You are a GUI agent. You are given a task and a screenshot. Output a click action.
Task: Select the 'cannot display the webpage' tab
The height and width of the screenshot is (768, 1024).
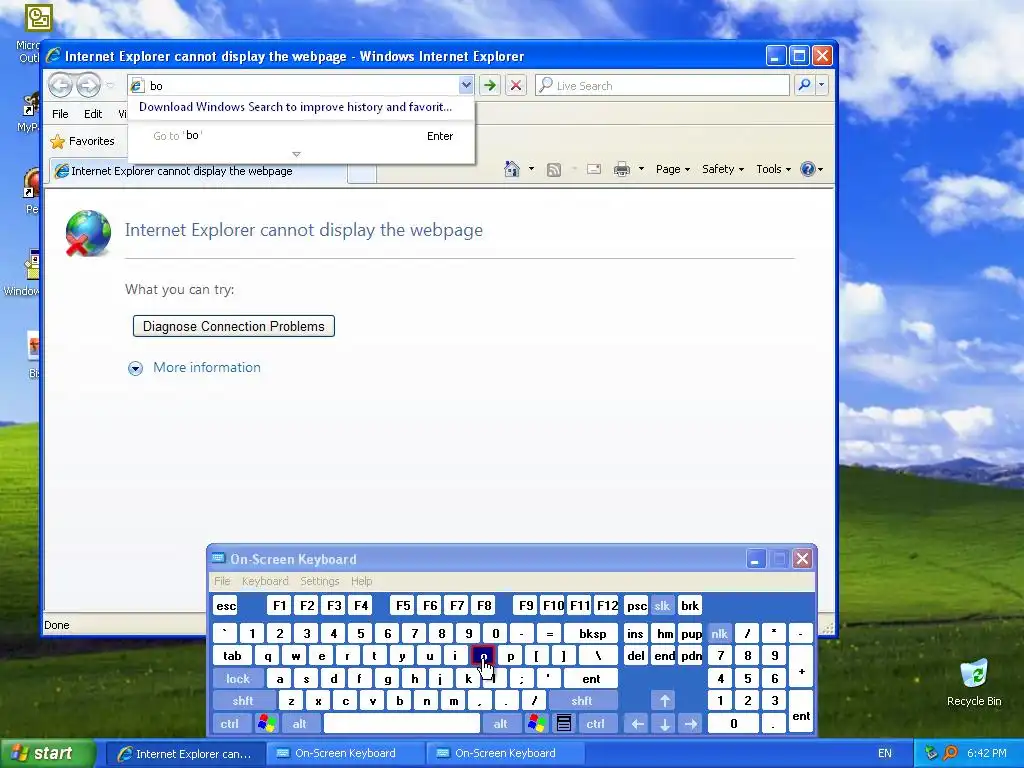point(198,171)
